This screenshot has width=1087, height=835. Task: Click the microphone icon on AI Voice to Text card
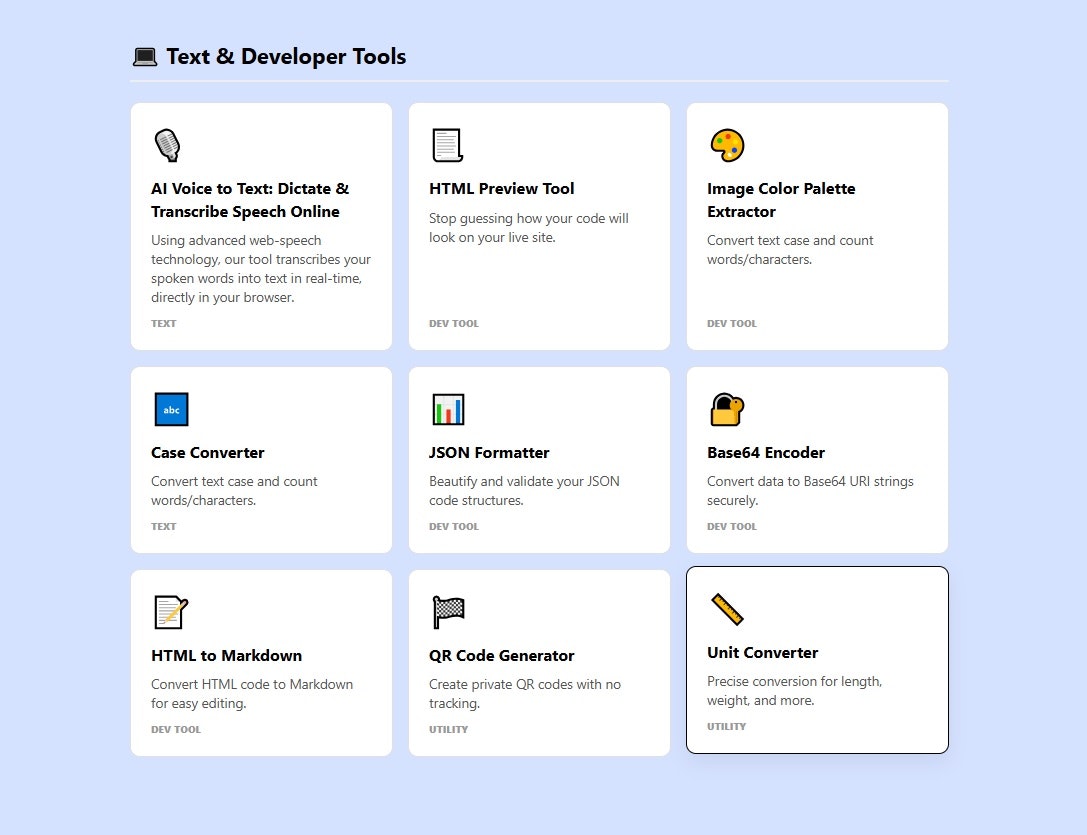pyautogui.click(x=167, y=145)
